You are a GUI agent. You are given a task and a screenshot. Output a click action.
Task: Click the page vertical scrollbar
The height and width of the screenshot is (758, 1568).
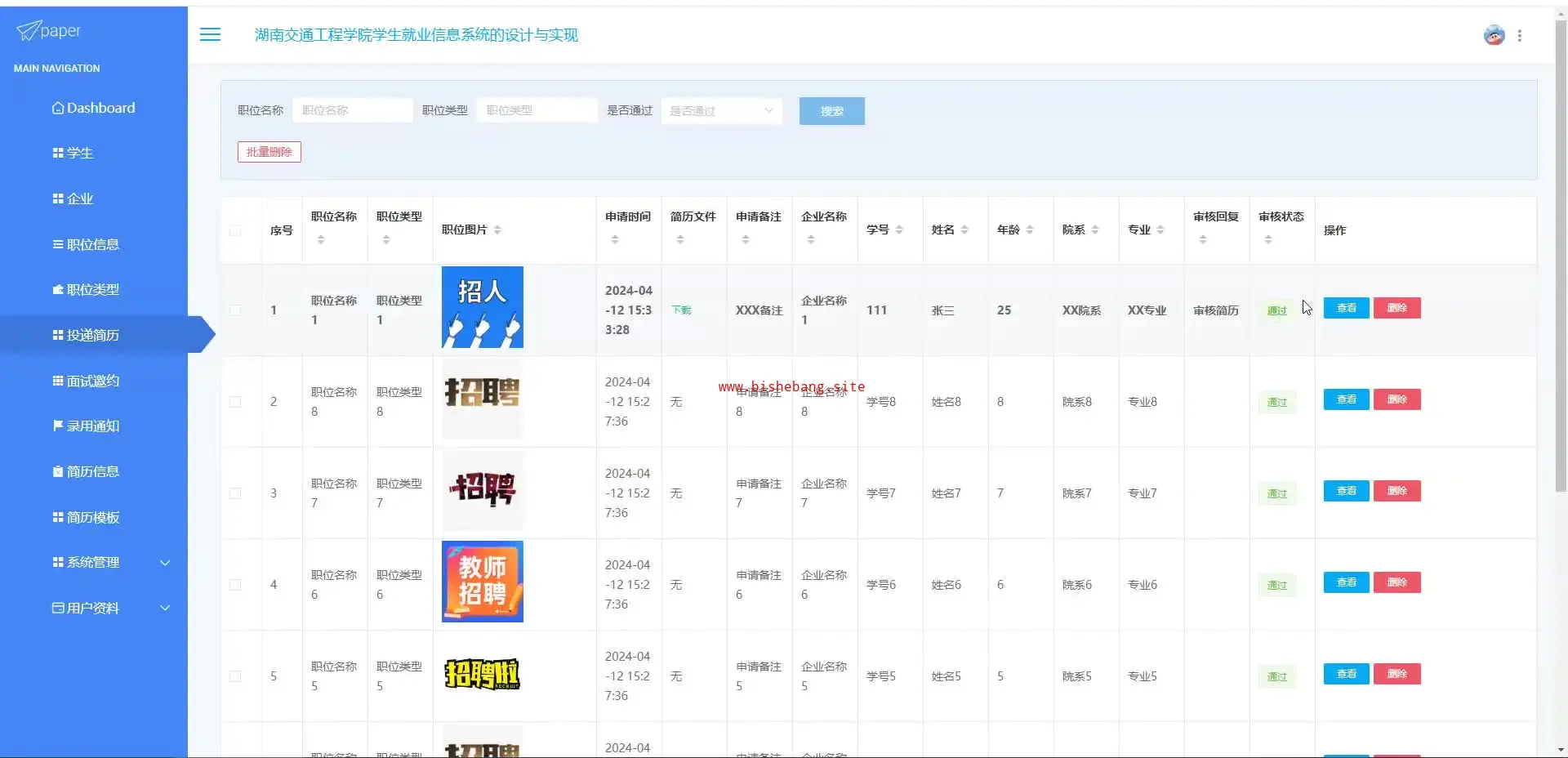pos(1561,245)
